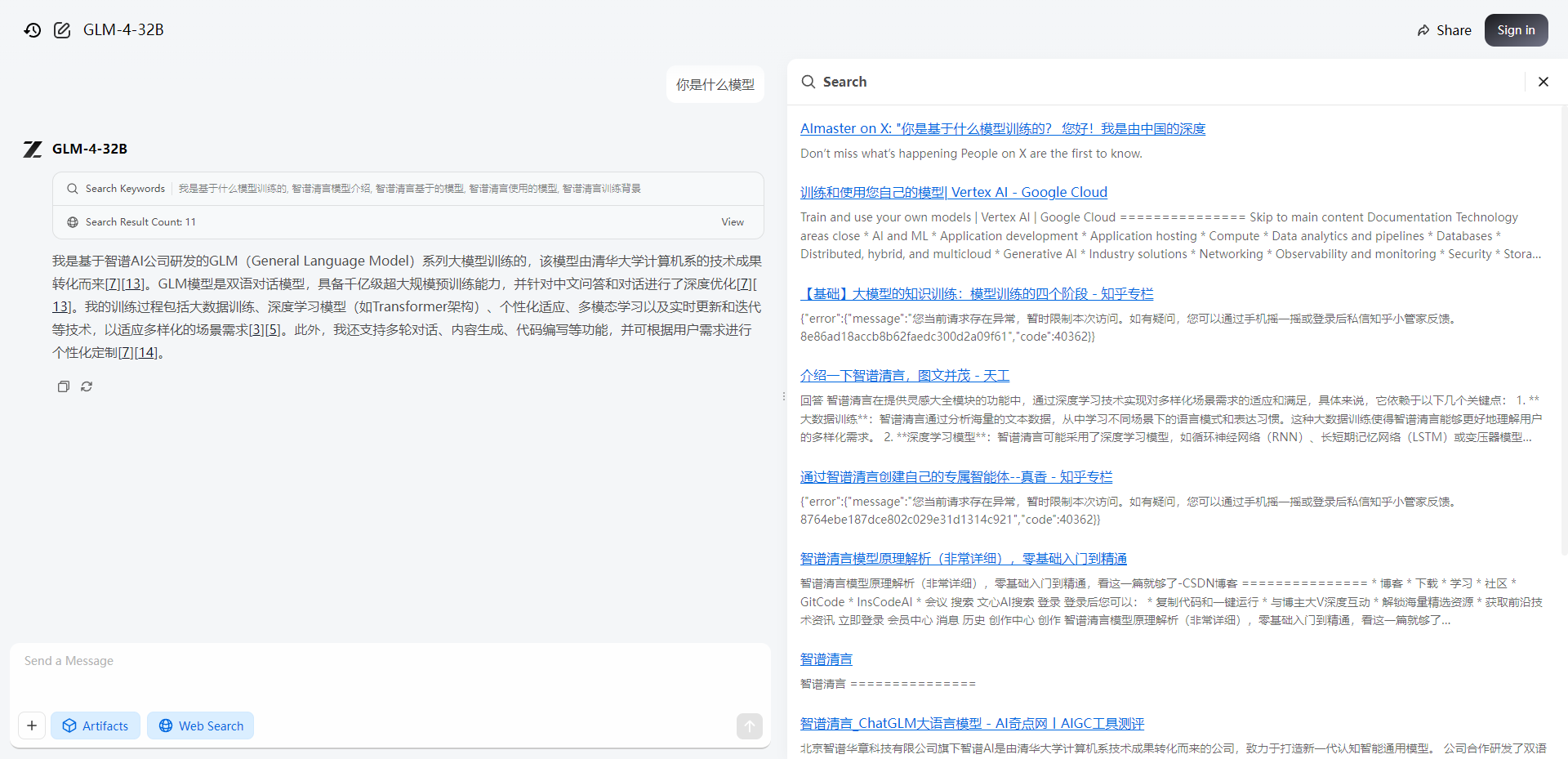Open the 通过智谱清言创建自己的专属智能体 result
Viewport: 1568px width, 759px height.
956,477
